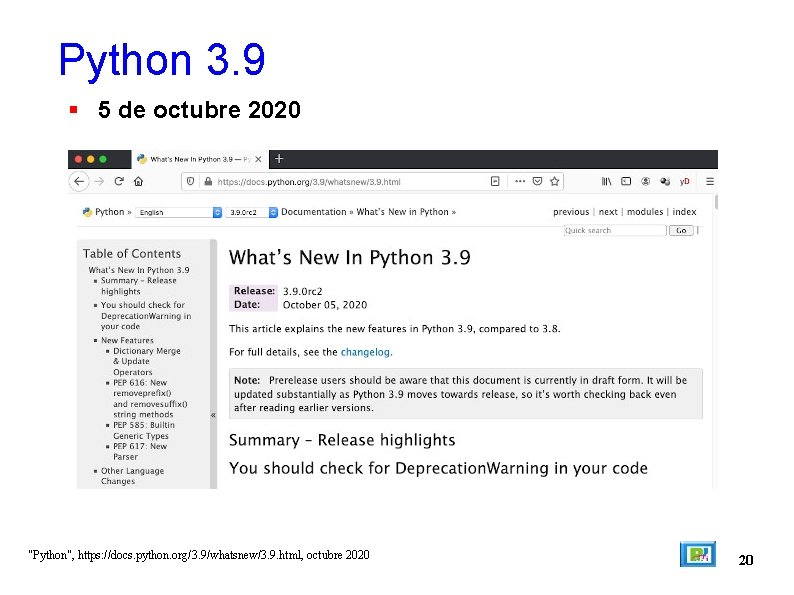This screenshot has height=595, width=794.
Task: Click the Summary – Release highlights heading
Action: coord(342,440)
